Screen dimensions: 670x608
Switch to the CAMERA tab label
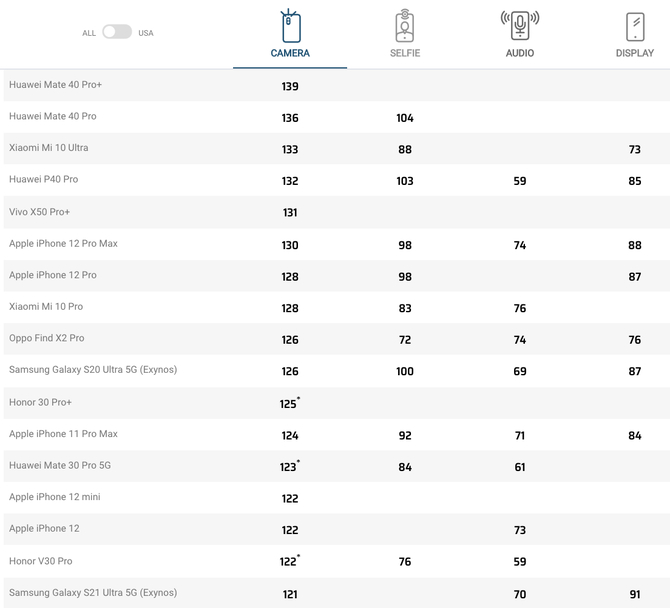[x=290, y=53]
